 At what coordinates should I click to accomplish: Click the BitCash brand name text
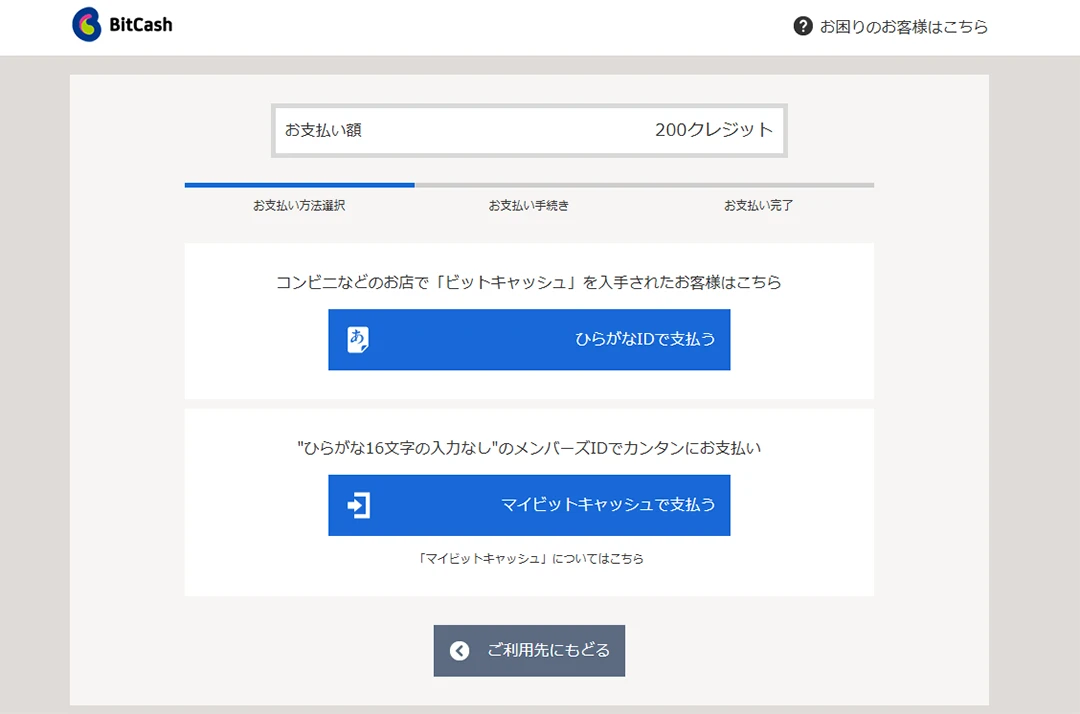141,25
